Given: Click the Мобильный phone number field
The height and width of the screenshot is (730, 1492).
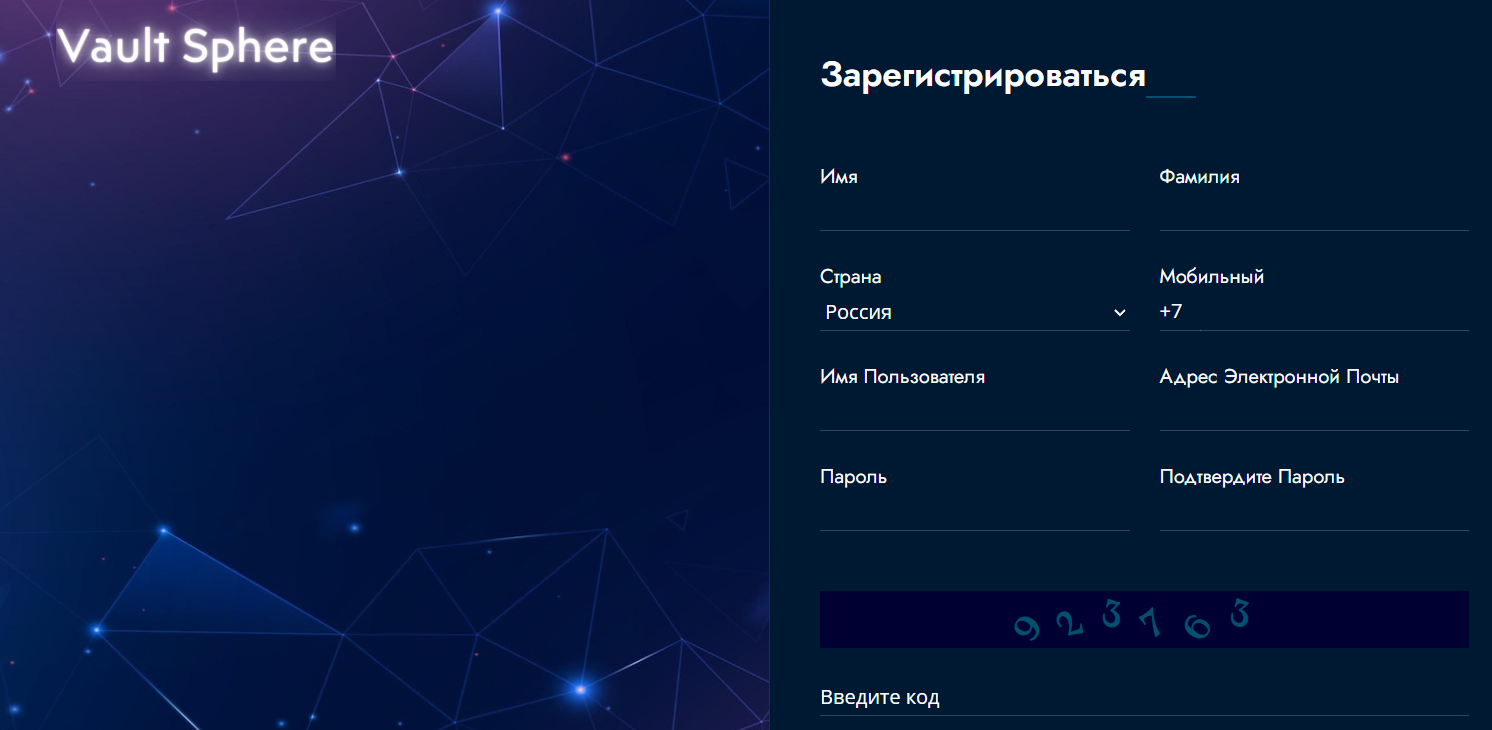Looking at the screenshot, I should pyautogui.click(x=1314, y=312).
